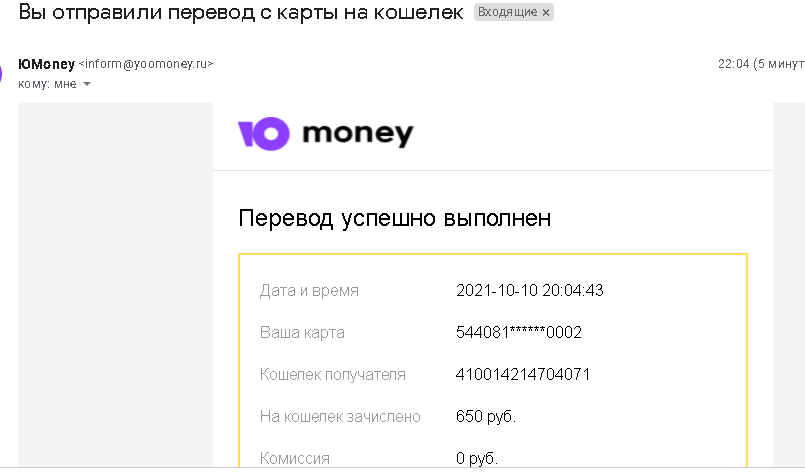The width and height of the screenshot is (805, 474).
Task: Click the Ваша карта label
Action: [302, 333]
